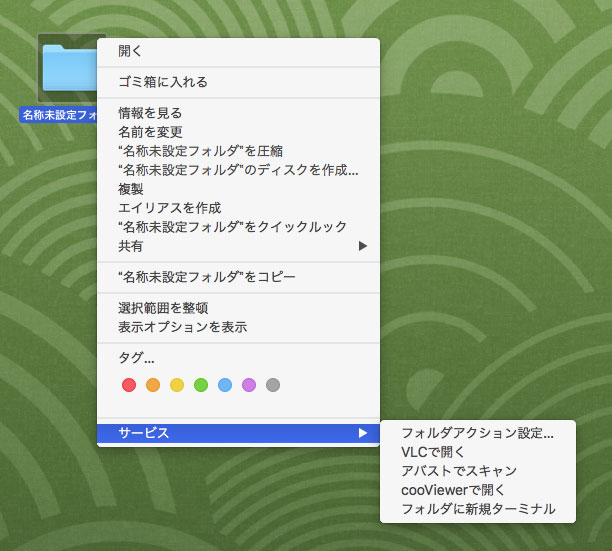612x551 pixels.
Task: Apply the yellow tag color
Action: pos(177,385)
